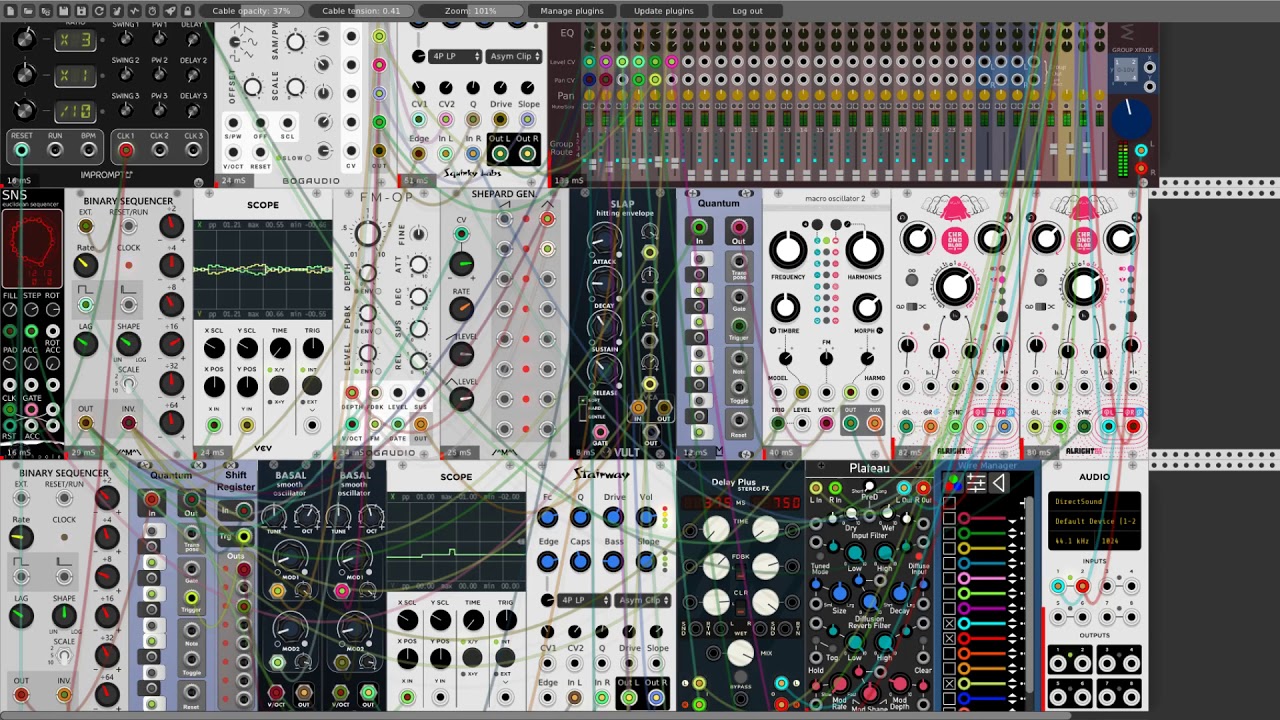Screen dimensions: 1280x720
Task: Click the Revert patch circular arrow icon
Action: [x=99, y=11]
